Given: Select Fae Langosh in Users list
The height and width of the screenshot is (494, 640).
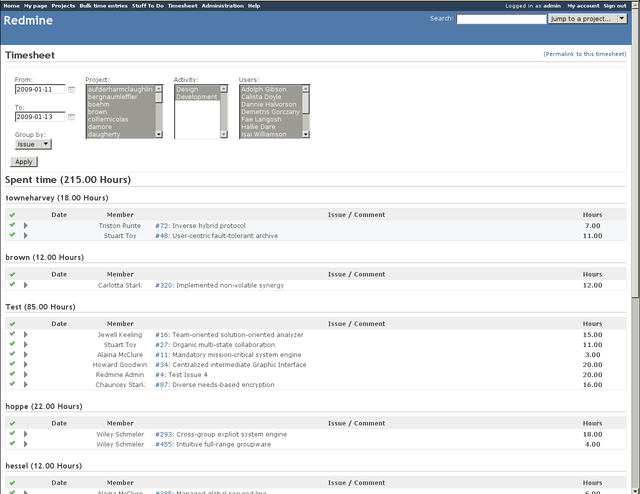Looking at the screenshot, I should 271,119.
